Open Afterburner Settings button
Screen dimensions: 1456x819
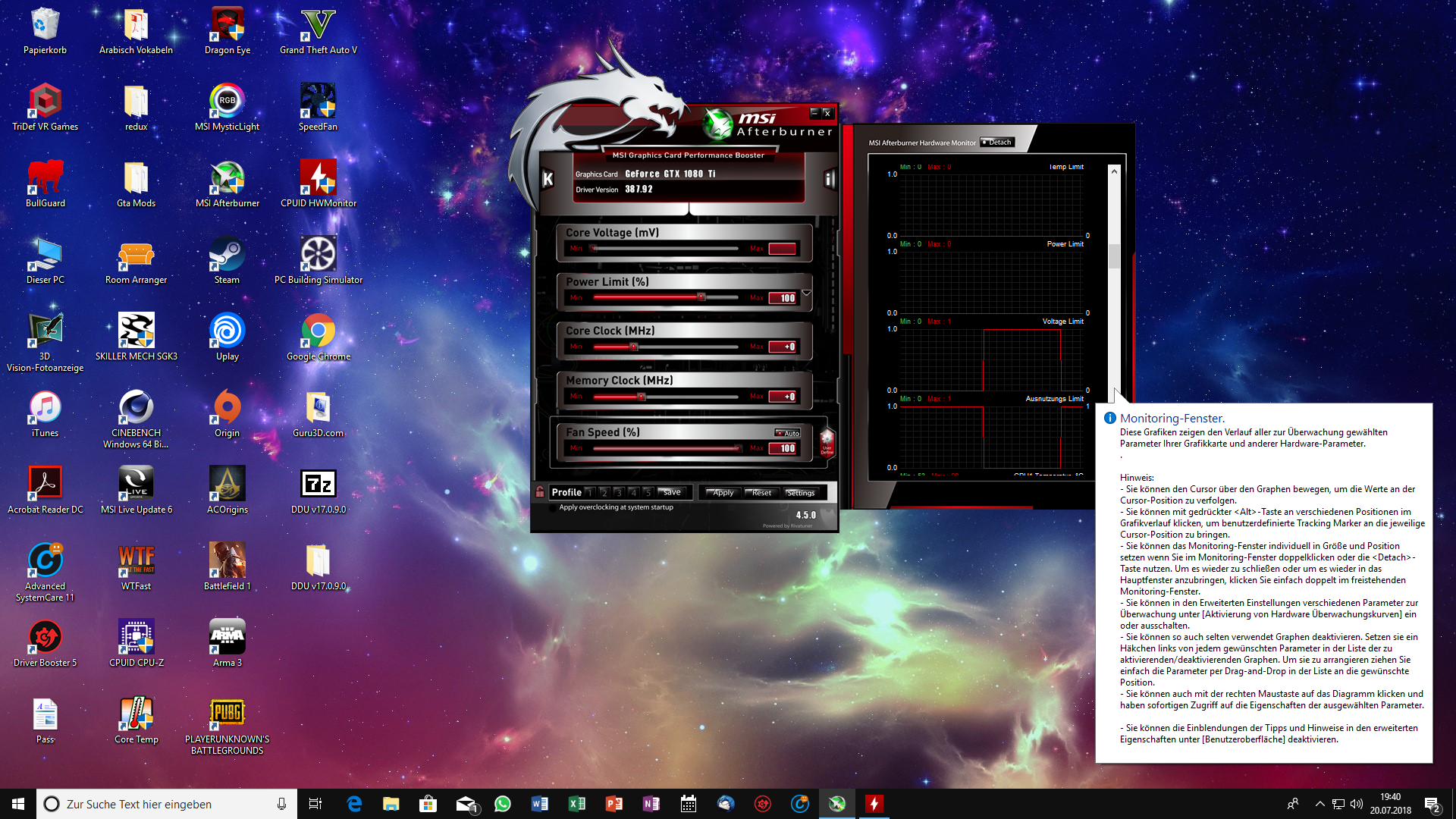[800, 493]
